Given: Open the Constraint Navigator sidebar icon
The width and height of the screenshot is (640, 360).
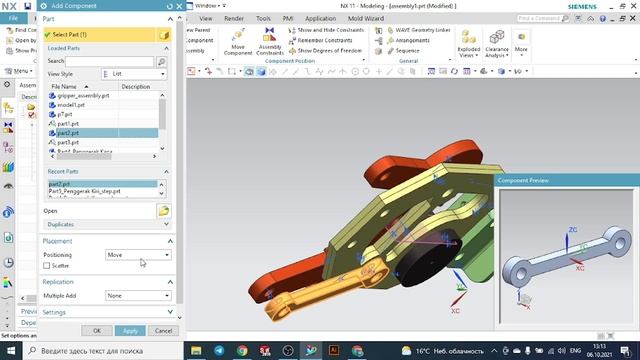Looking at the screenshot, I should [x=8, y=127].
